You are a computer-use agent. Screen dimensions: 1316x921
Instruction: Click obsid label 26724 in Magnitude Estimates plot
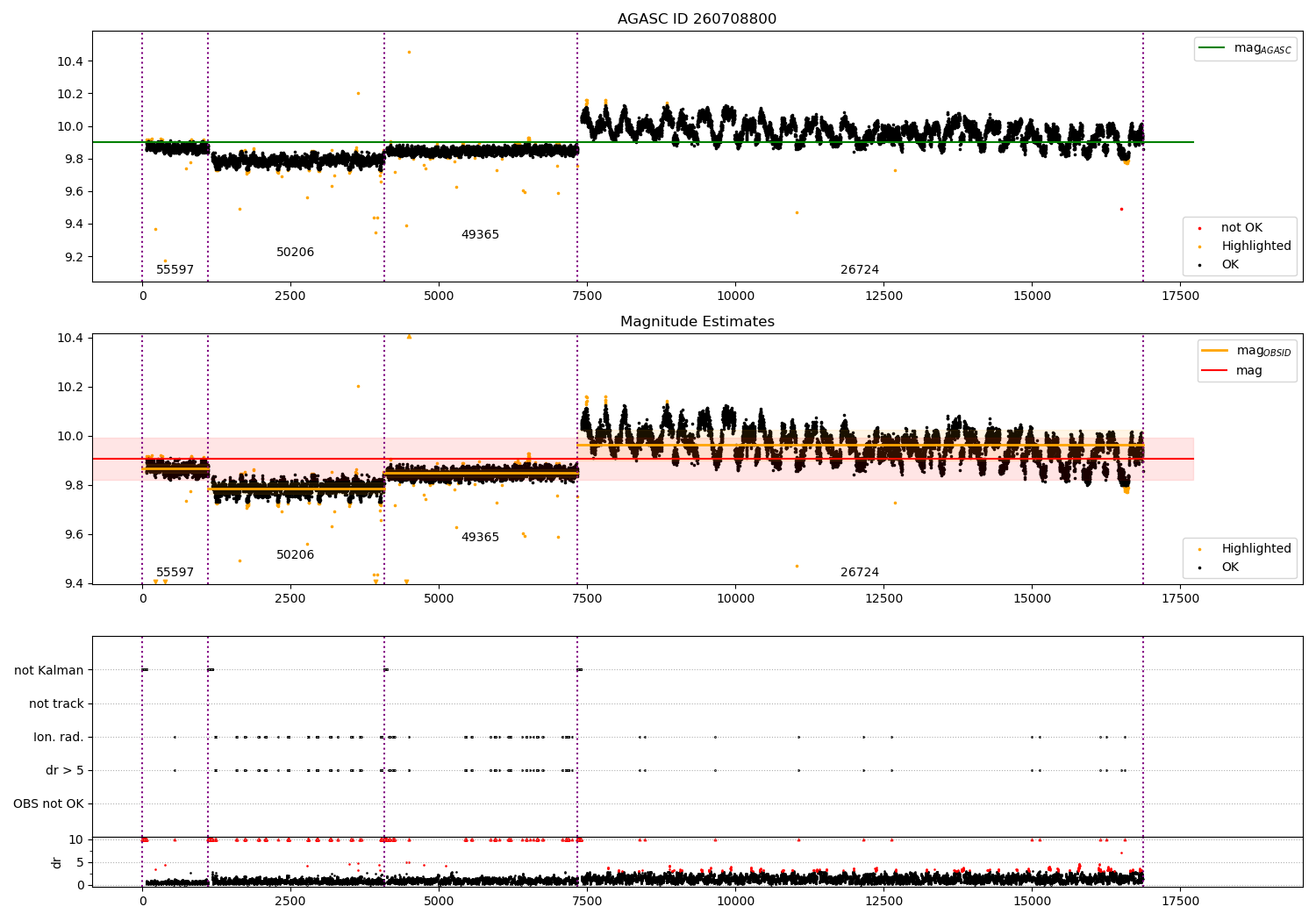(x=860, y=573)
